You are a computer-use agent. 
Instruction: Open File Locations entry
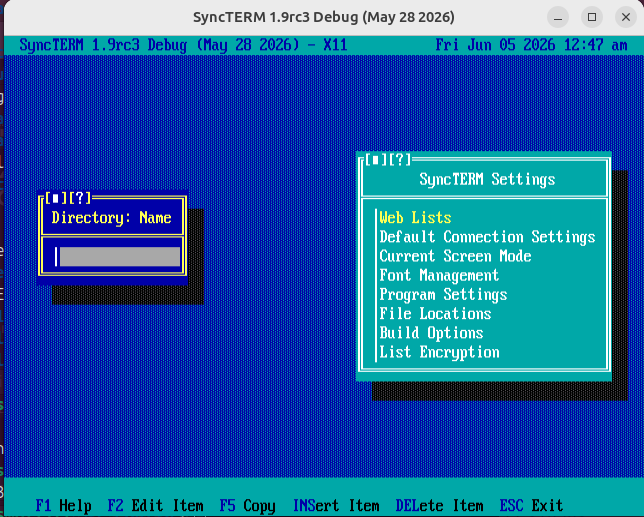pyautogui.click(x=435, y=314)
